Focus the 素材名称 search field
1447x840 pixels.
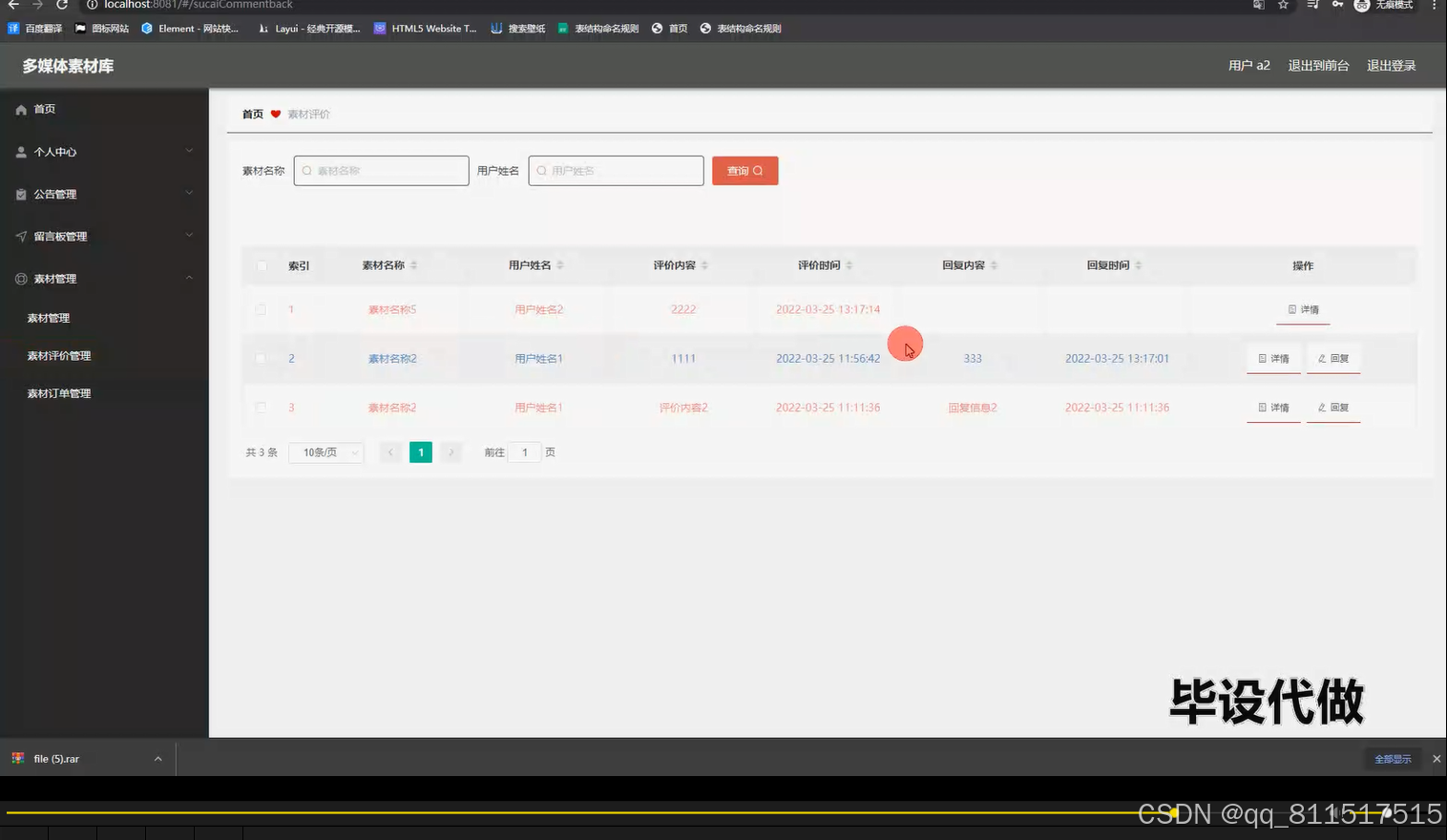click(382, 171)
